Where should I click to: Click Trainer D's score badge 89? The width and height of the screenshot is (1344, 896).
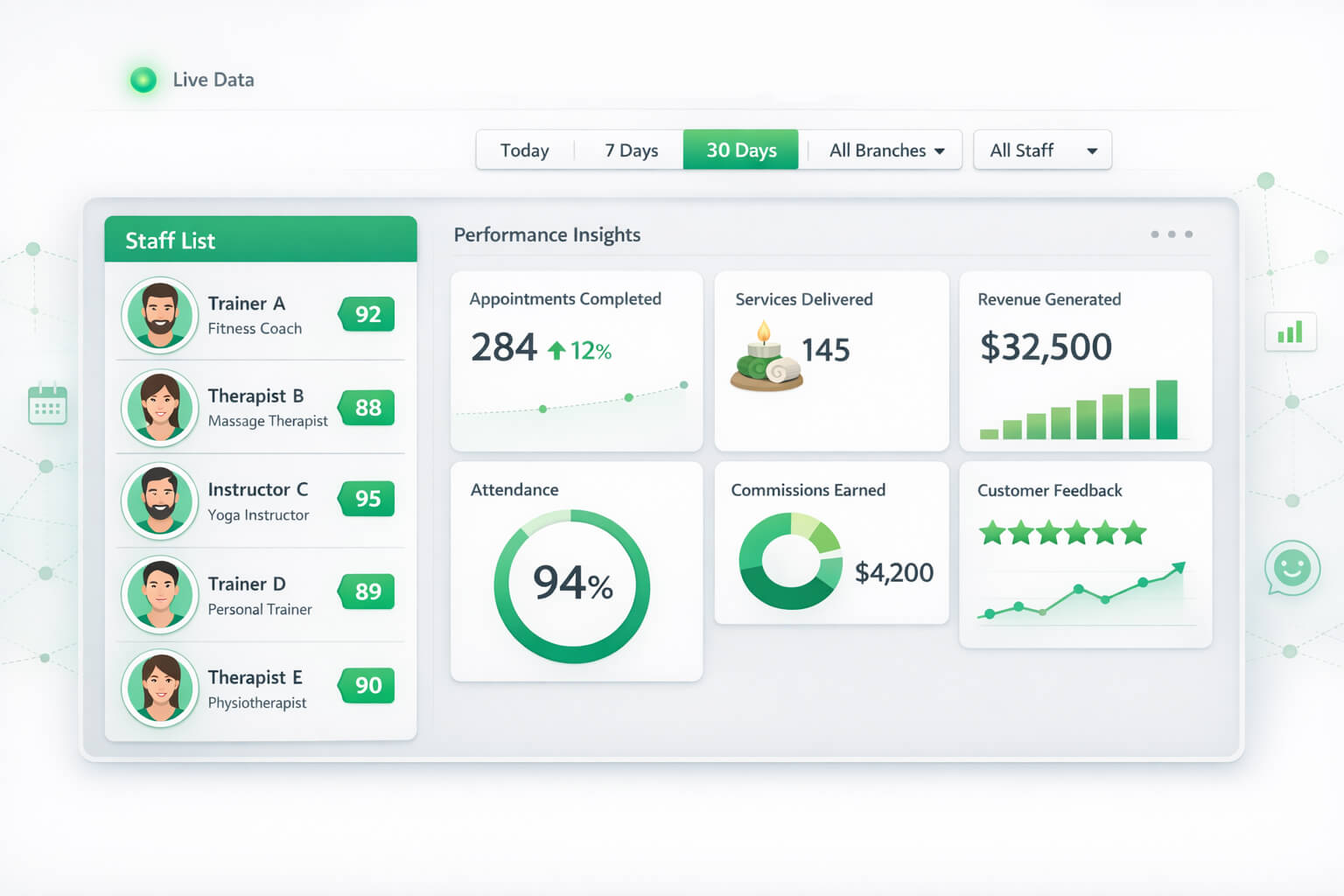point(367,592)
